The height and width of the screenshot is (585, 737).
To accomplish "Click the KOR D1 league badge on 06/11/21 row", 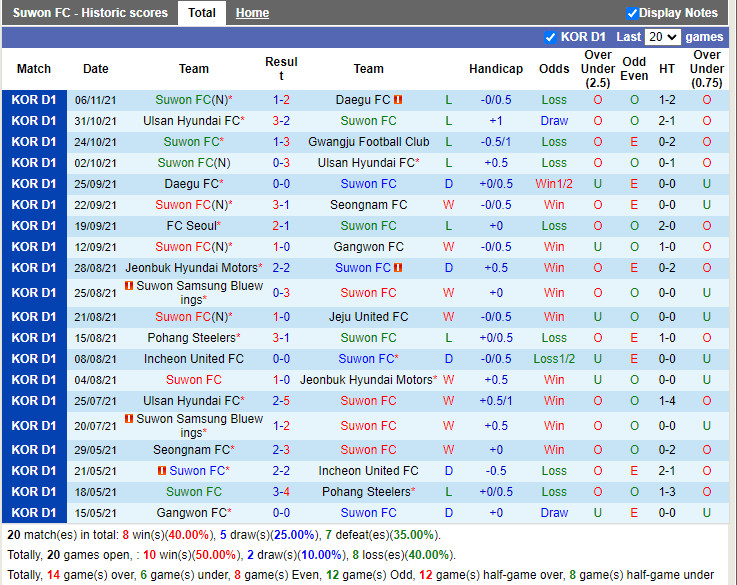I will click(34, 100).
